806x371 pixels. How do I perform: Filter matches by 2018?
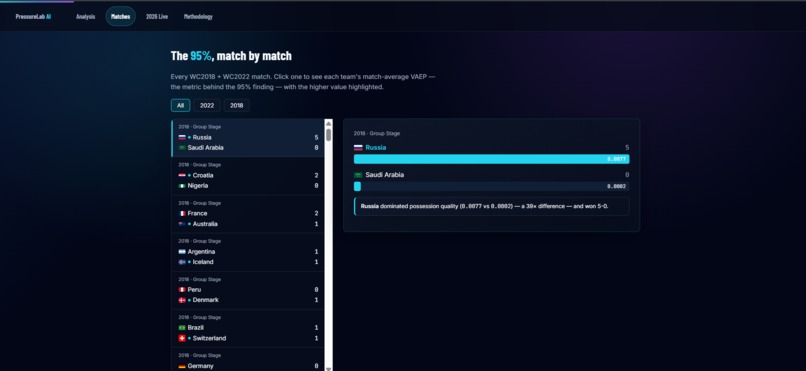(x=236, y=105)
